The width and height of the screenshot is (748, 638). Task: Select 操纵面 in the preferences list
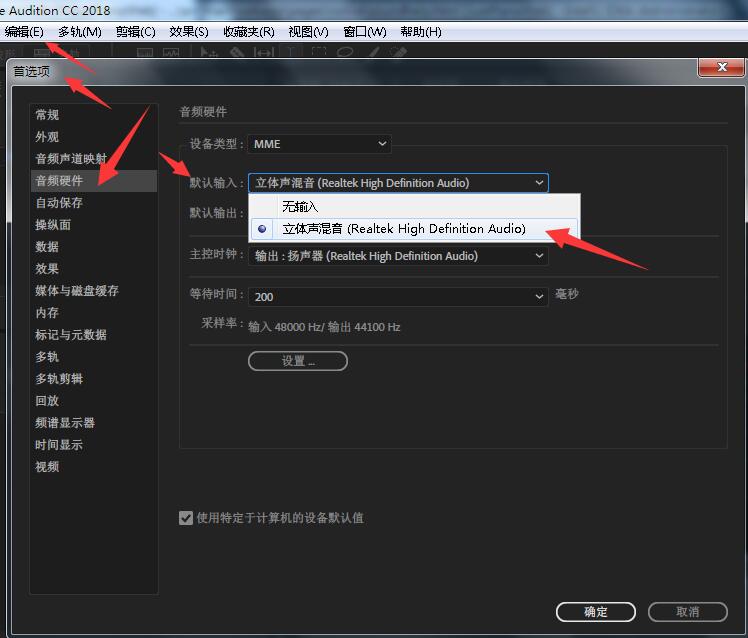94,224
